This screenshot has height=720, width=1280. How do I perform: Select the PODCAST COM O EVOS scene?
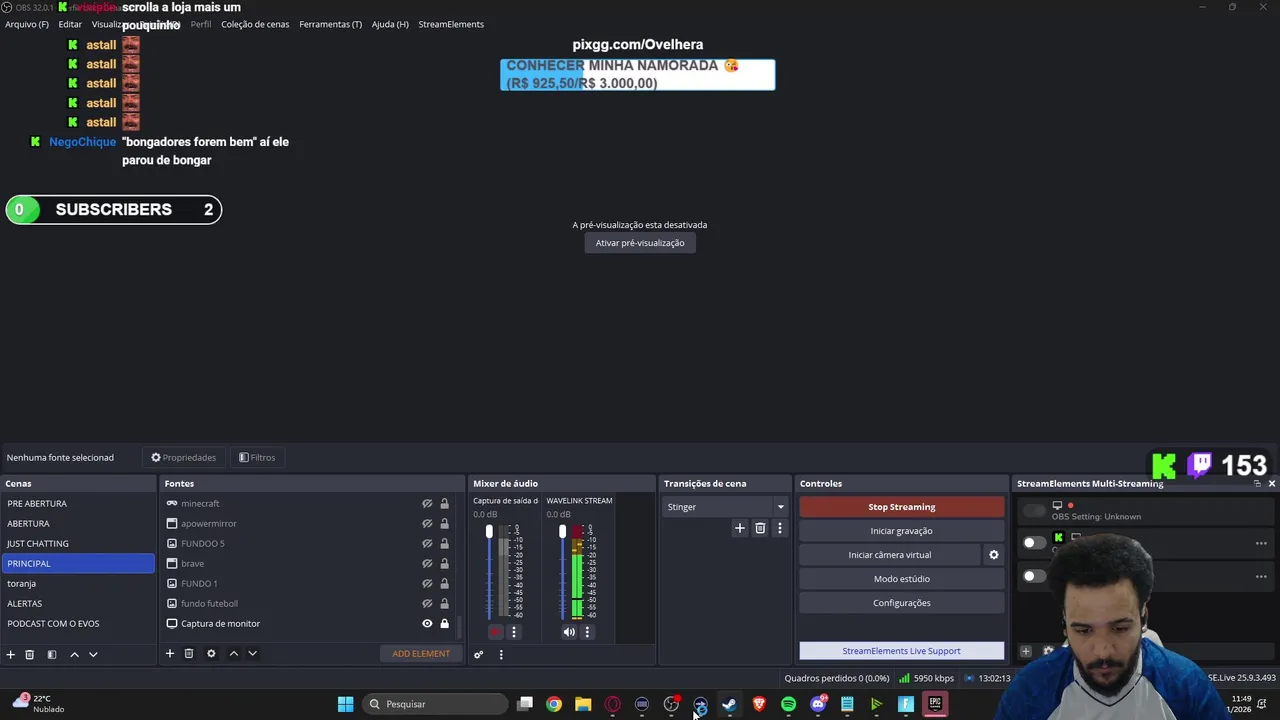pos(78,624)
